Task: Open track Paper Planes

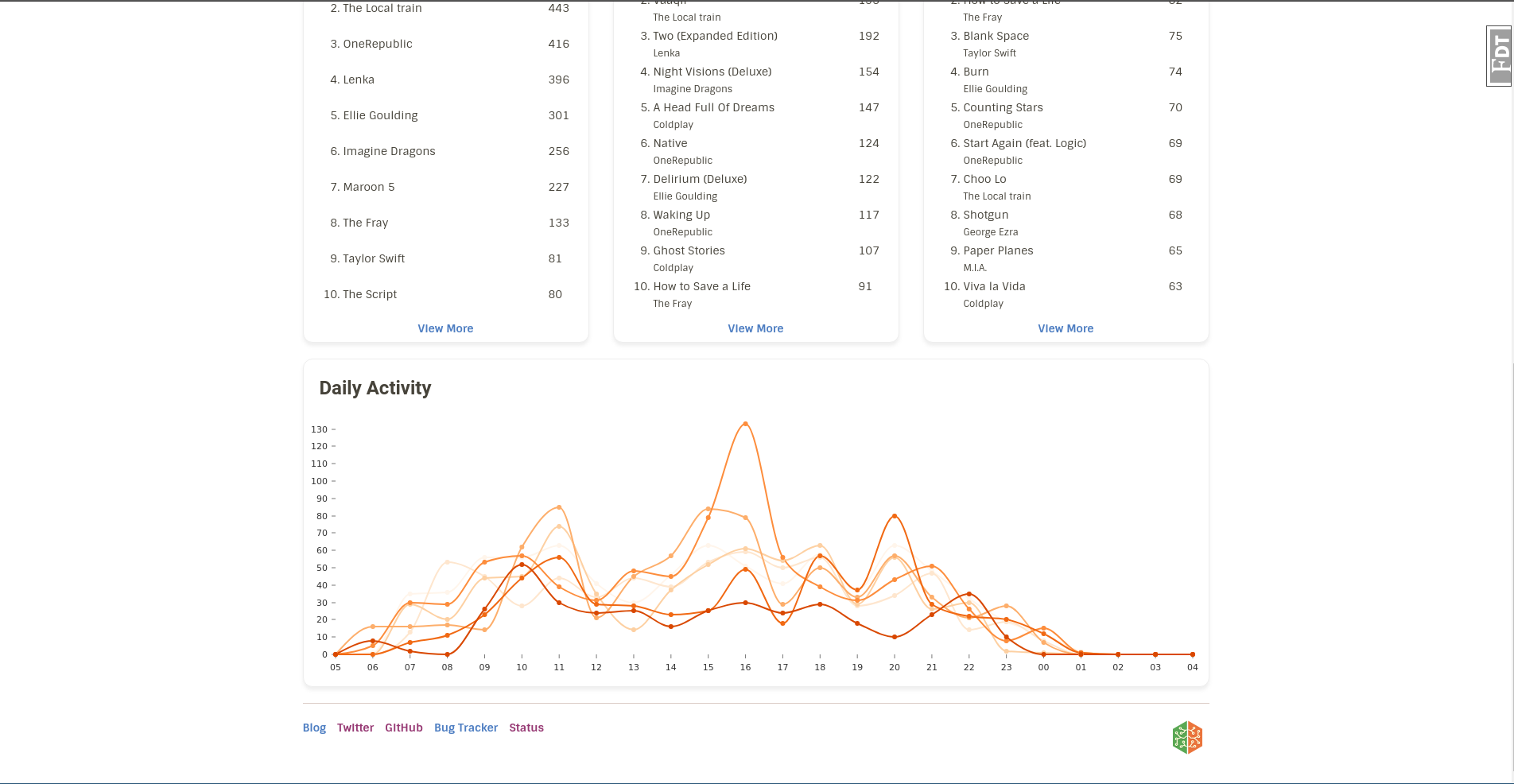Action: tap(999, 250)
